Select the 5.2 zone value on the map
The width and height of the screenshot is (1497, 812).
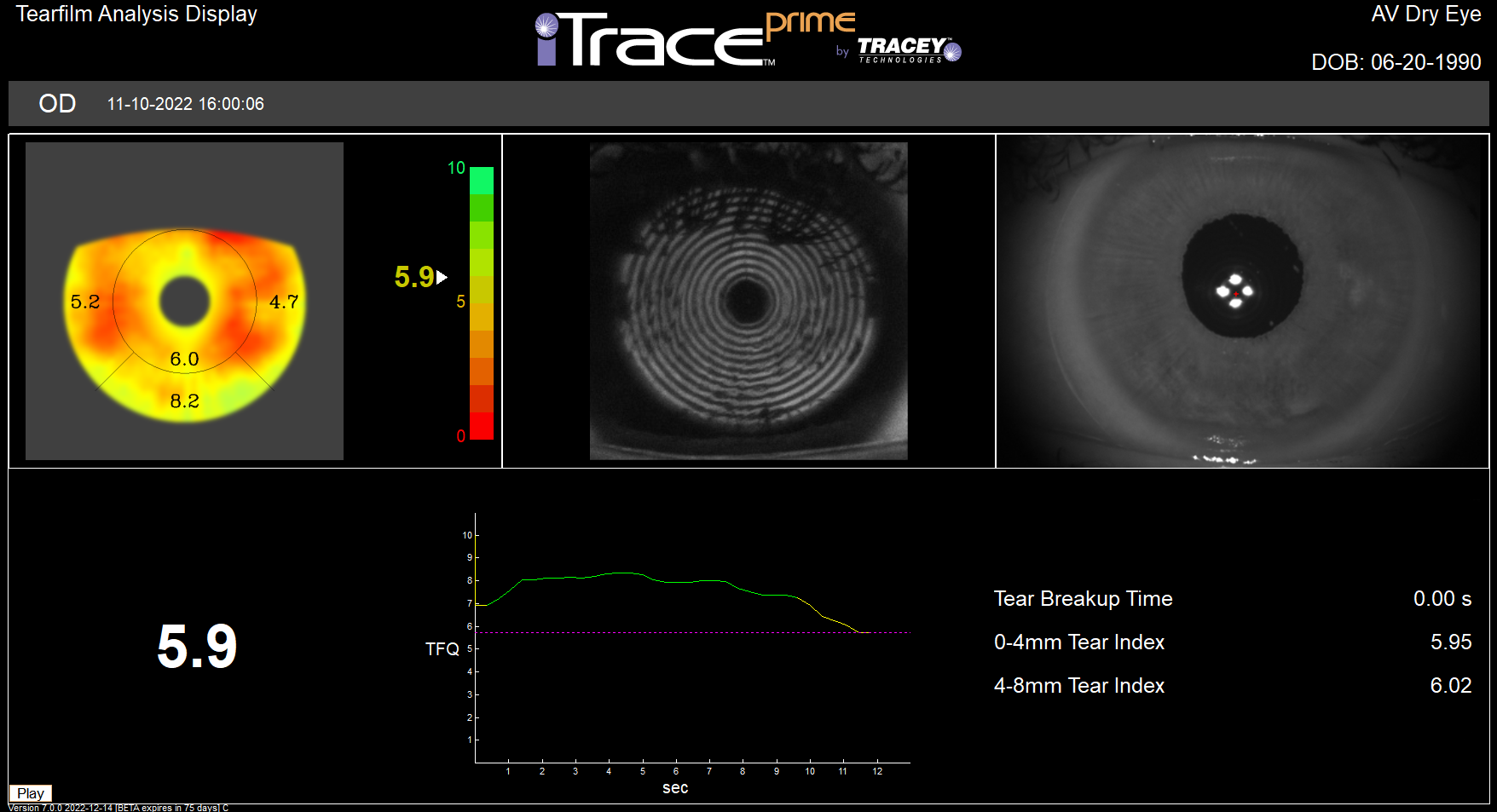pos(85,302)
